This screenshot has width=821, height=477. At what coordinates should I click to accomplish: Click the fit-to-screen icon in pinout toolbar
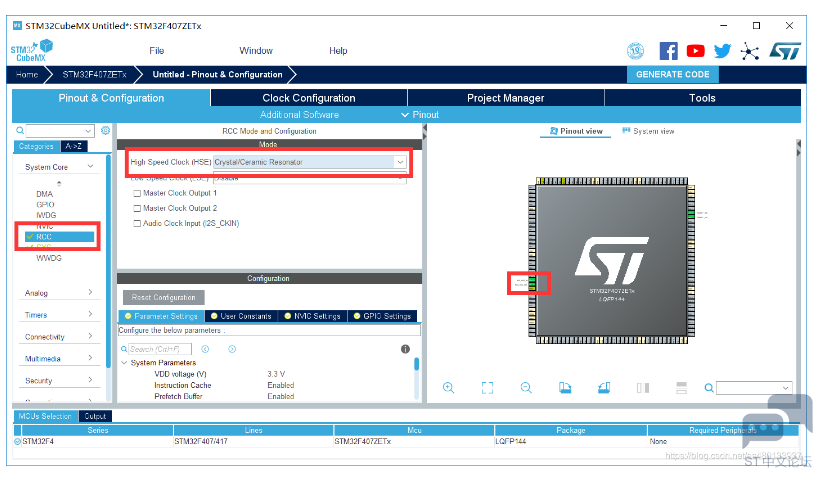[487, 388]
